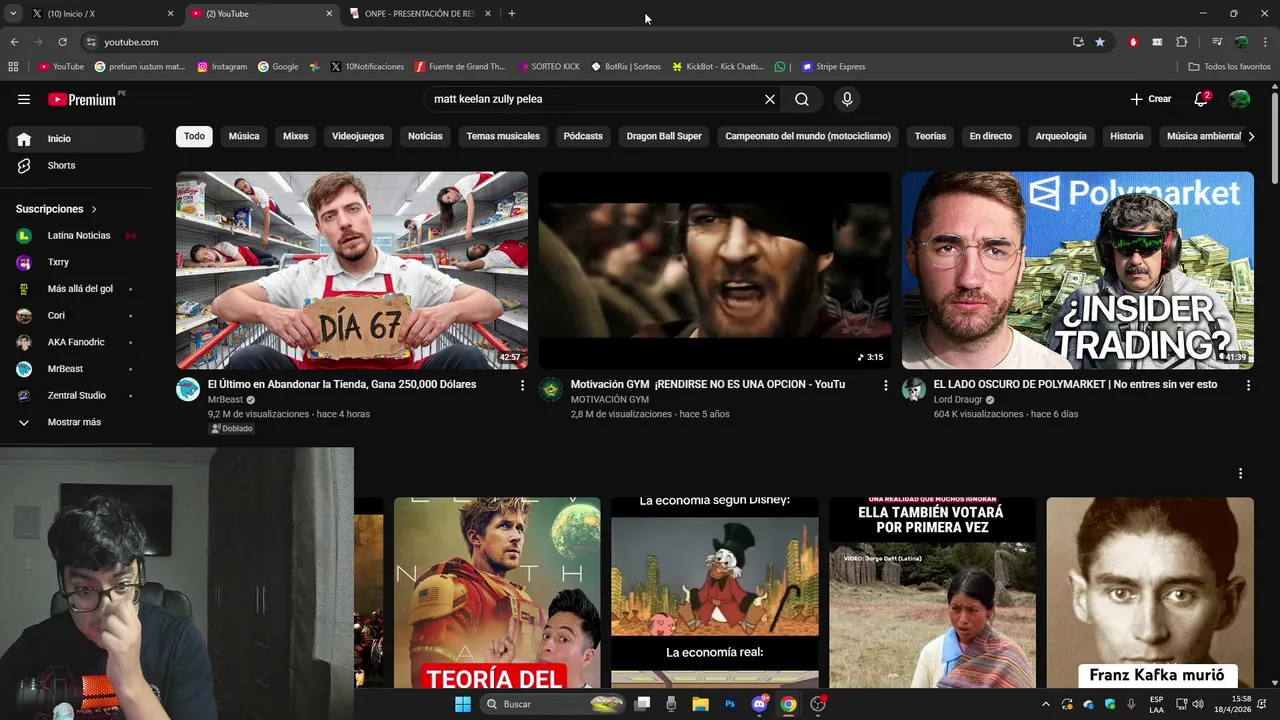Select the Videojuegos filter chip

click(358, 136)
